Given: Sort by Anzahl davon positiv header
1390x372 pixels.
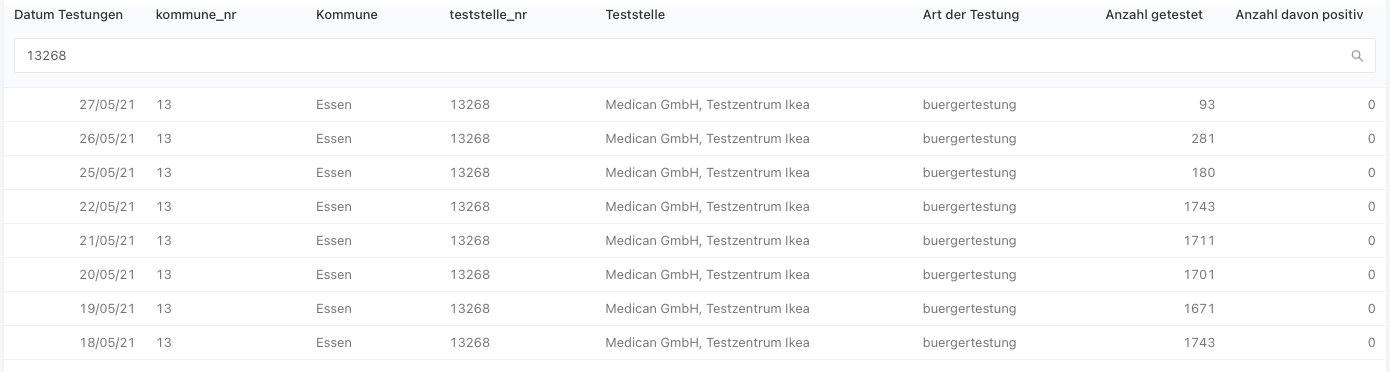Looking at the screenshot, I should 1299,15.
